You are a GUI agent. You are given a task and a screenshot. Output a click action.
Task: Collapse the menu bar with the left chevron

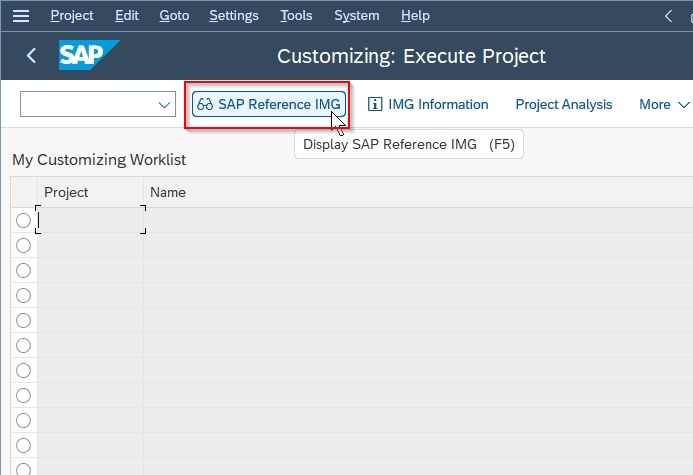(668, 16)
